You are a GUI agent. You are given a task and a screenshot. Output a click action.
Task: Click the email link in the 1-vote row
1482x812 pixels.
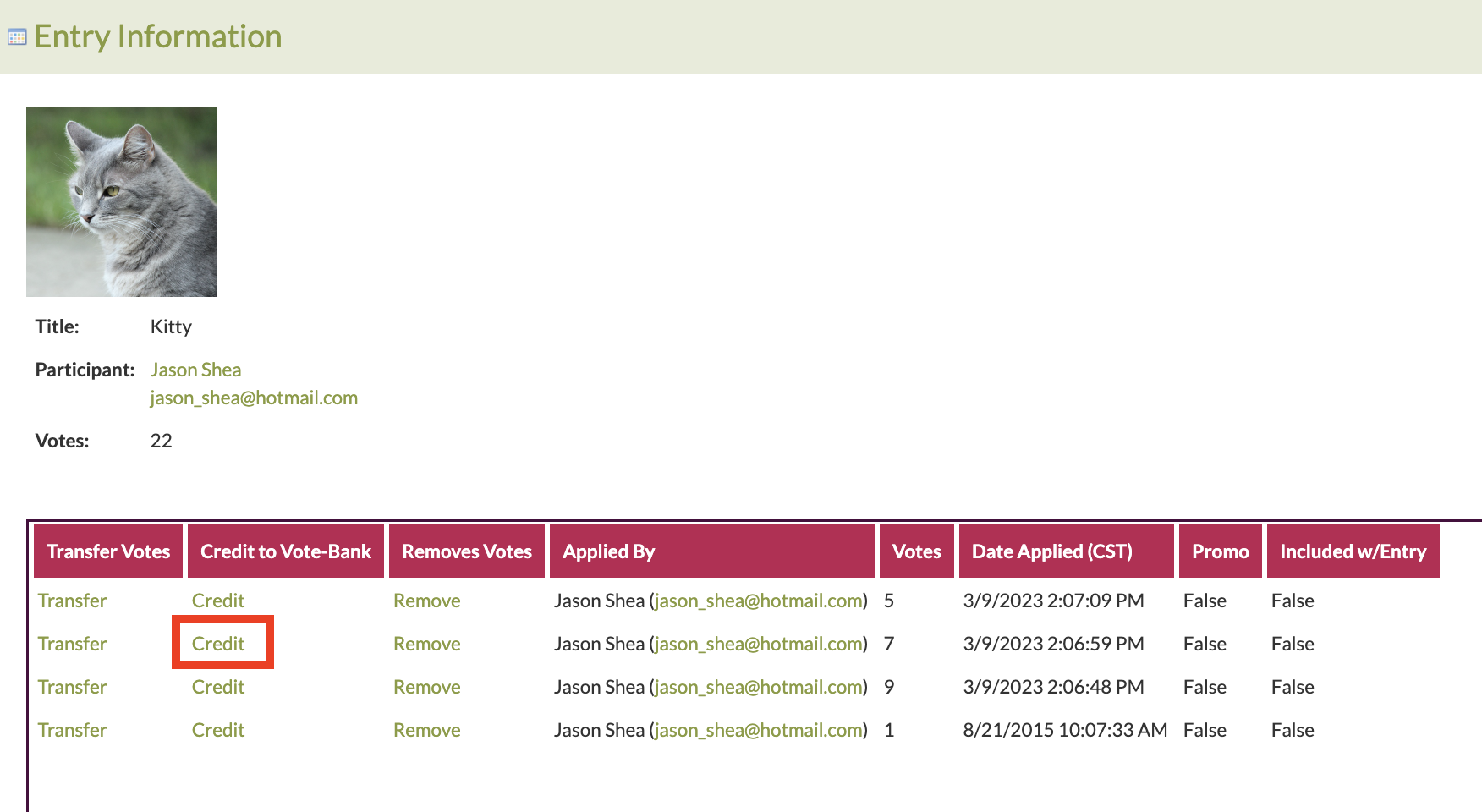point(759,730)
